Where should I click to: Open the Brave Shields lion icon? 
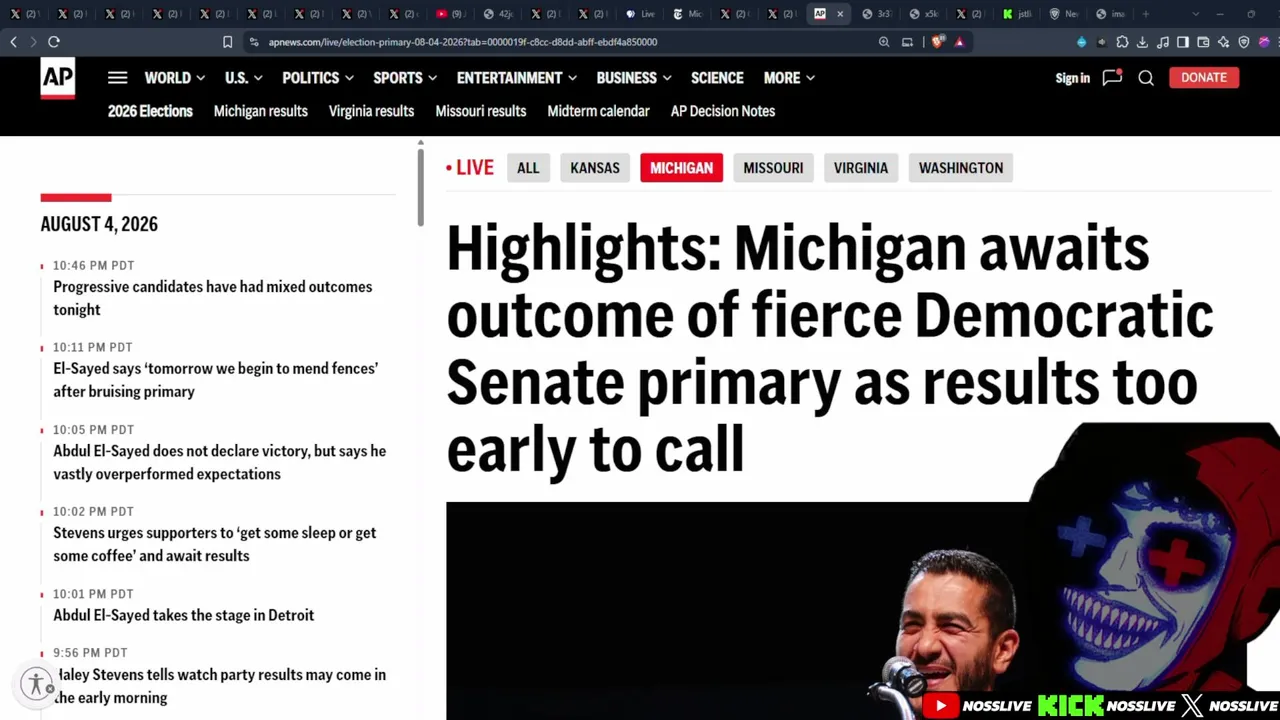937,42
